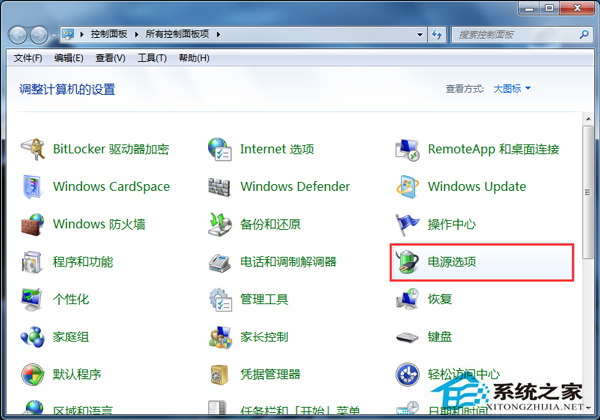Image resolution: width=600 pixels, height=420 pixels.
Task: Open the 查看(V) menu
Action: coord(110,58)
